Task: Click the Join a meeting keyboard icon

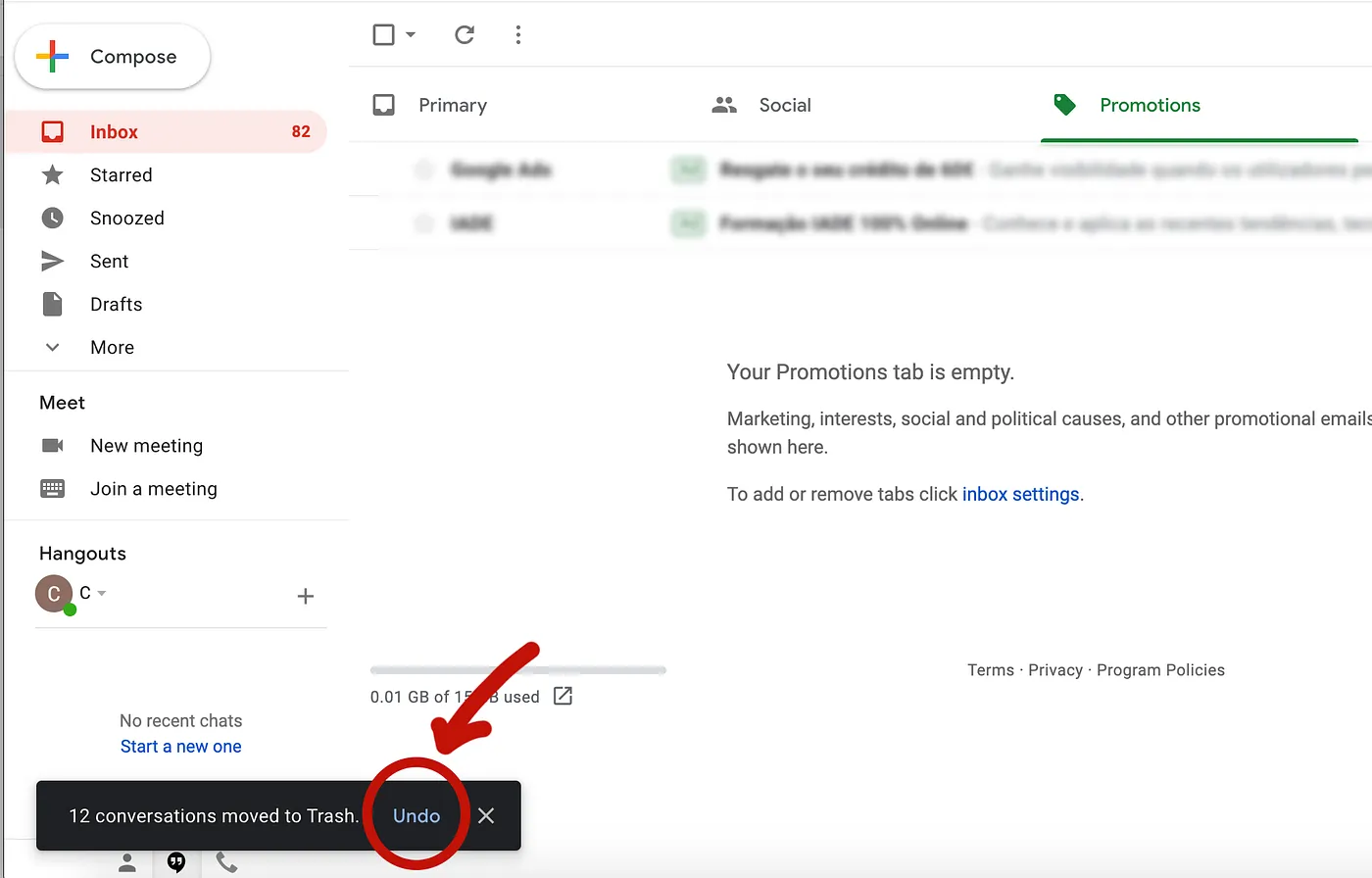Action: [x=53, y=488]
